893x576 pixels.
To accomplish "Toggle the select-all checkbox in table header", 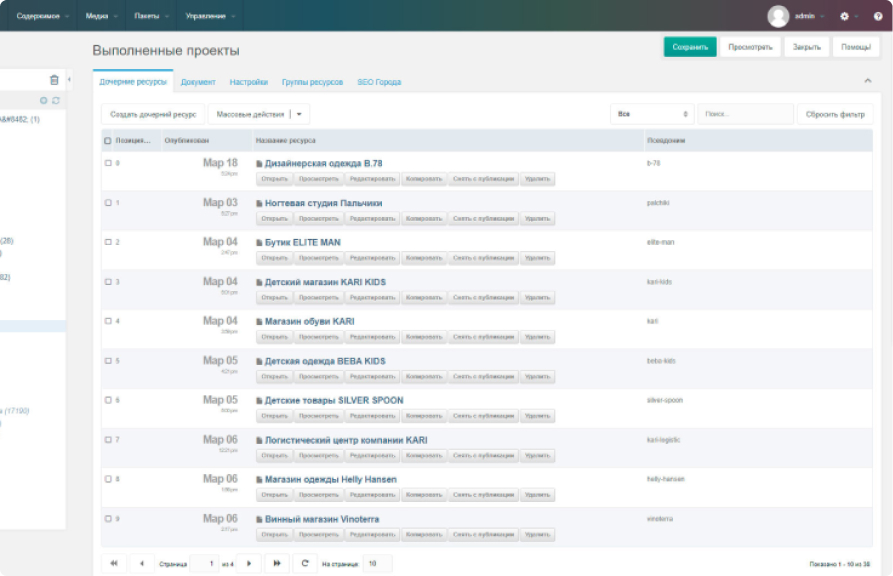I will point(109,141).
